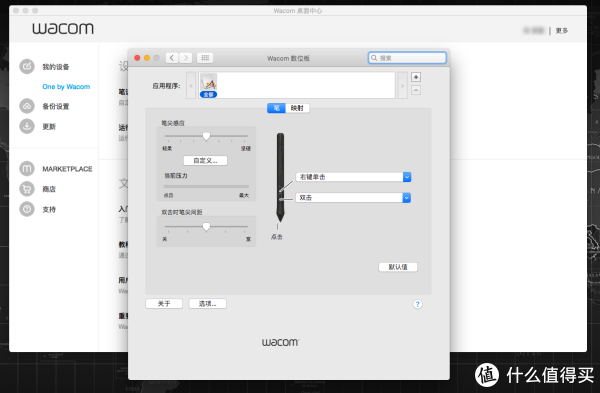Click the show-all grid icon
Image resolution: width=600 pixels, height=393 pixels.
(x=205, y=58)
